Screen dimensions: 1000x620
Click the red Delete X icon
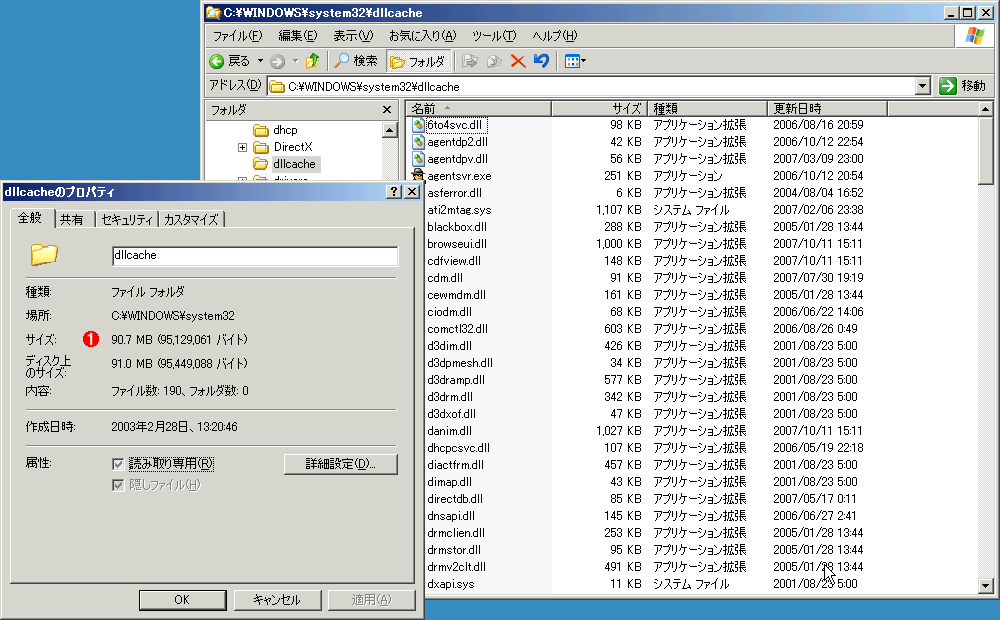(518, 61)
